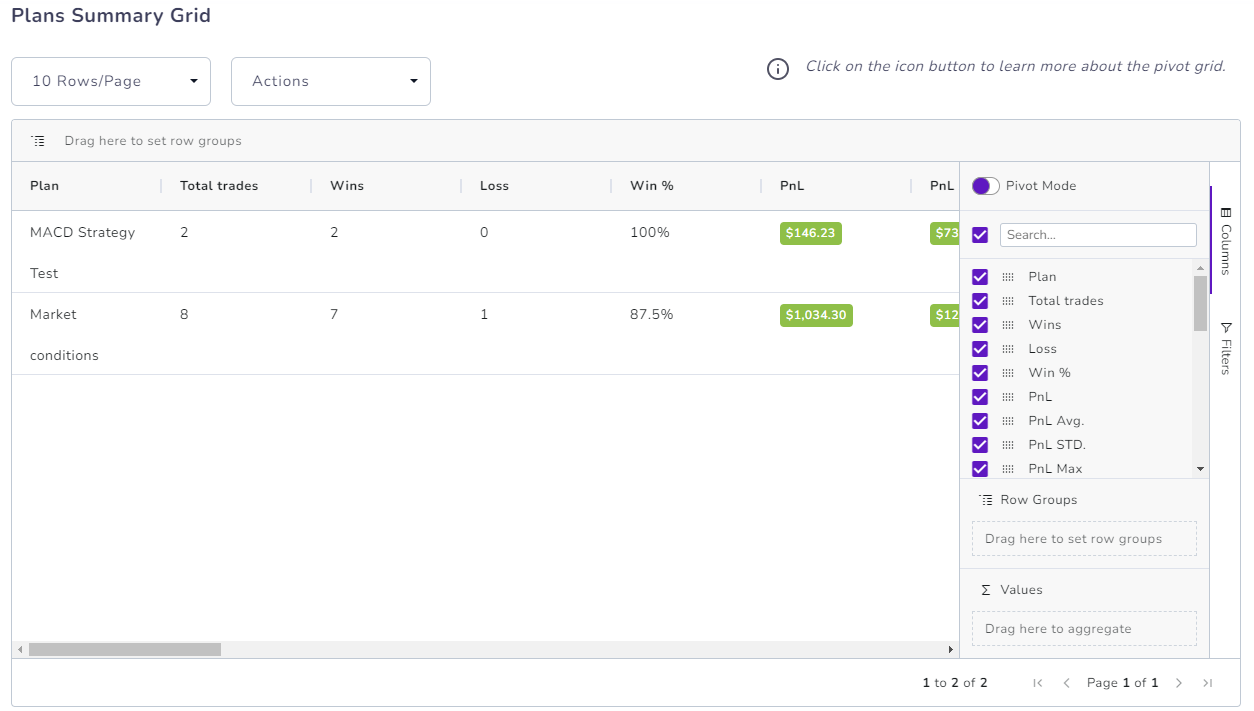1254x711 pixels.
Task: Toggle the Pivot Mode switch
Action: pyautogui.click(x=985, y=186)
